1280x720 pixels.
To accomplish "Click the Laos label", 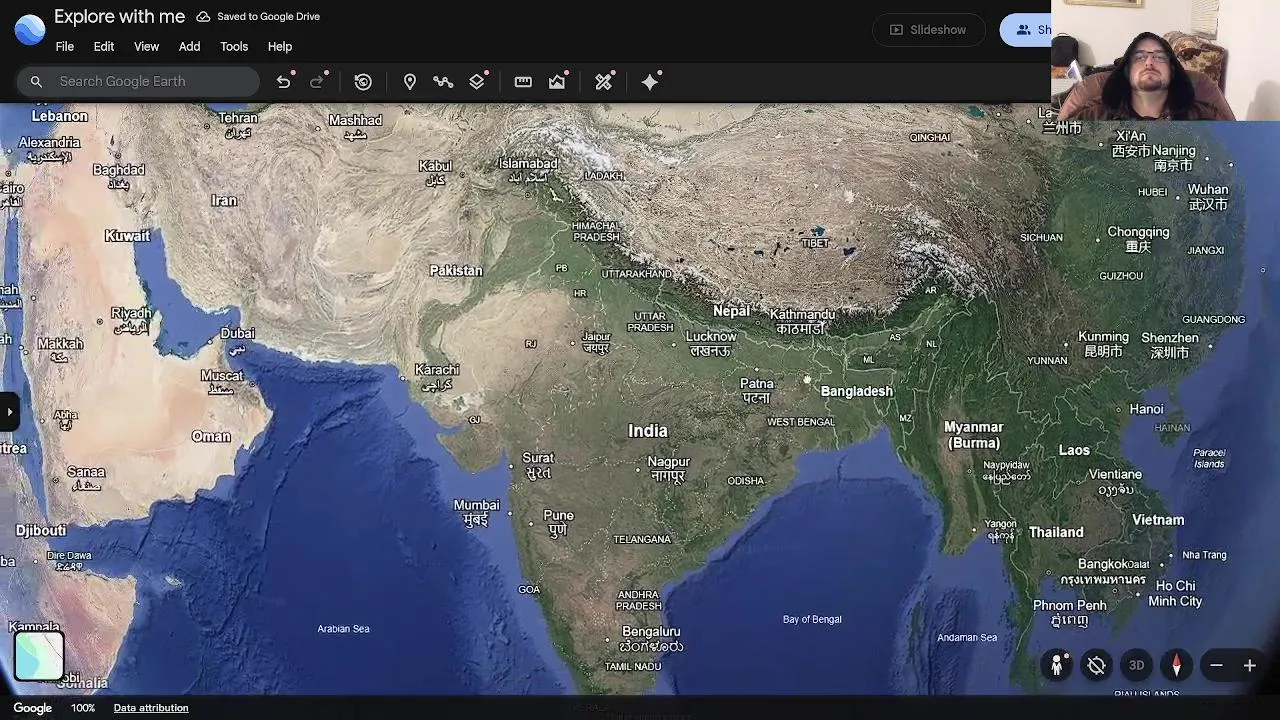I will [x=1074, y=451].
